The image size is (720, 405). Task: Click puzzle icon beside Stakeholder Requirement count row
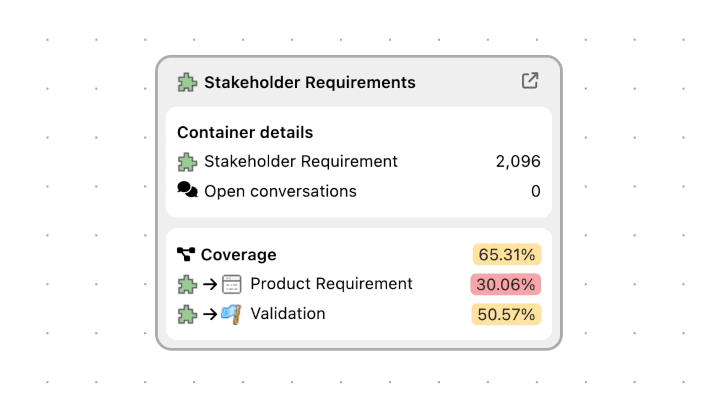tap(187, 161)
